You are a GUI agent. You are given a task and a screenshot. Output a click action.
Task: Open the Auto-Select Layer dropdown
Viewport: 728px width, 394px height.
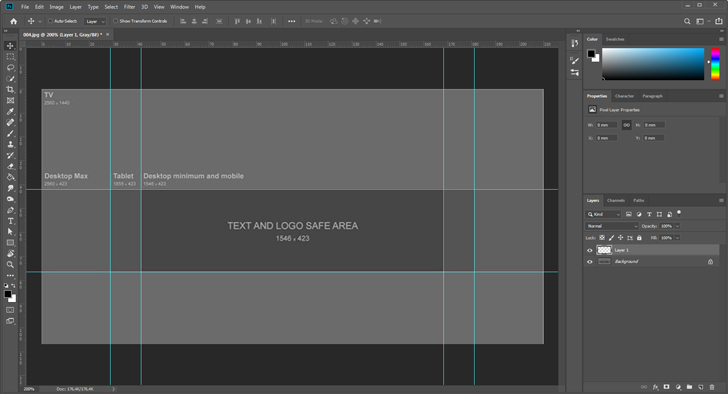point(95,21)
